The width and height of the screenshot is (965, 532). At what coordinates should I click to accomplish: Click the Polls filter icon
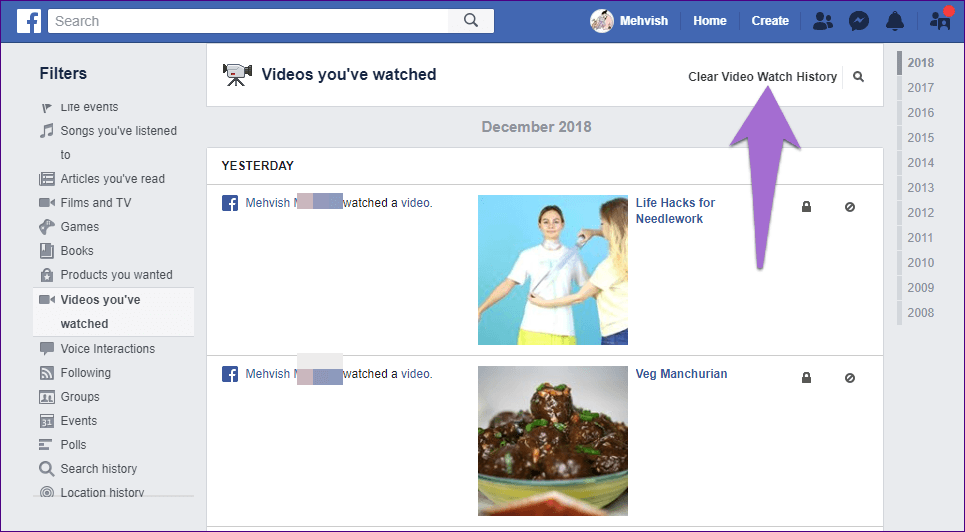tap(46, 445)
